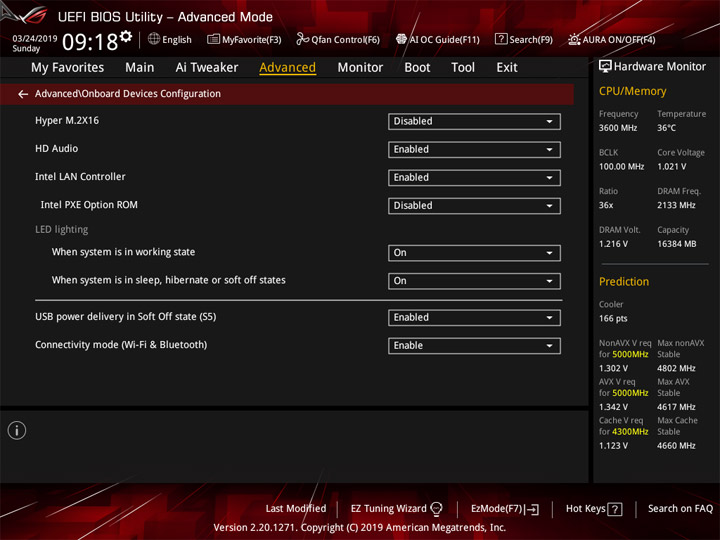Open the HD Audio dropdown

474,149
